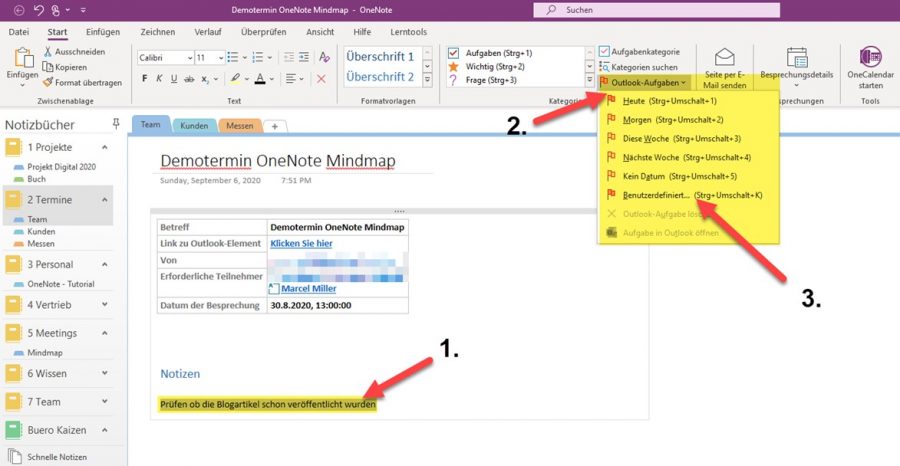Open the Calibri font dropdown

(189, 58)
